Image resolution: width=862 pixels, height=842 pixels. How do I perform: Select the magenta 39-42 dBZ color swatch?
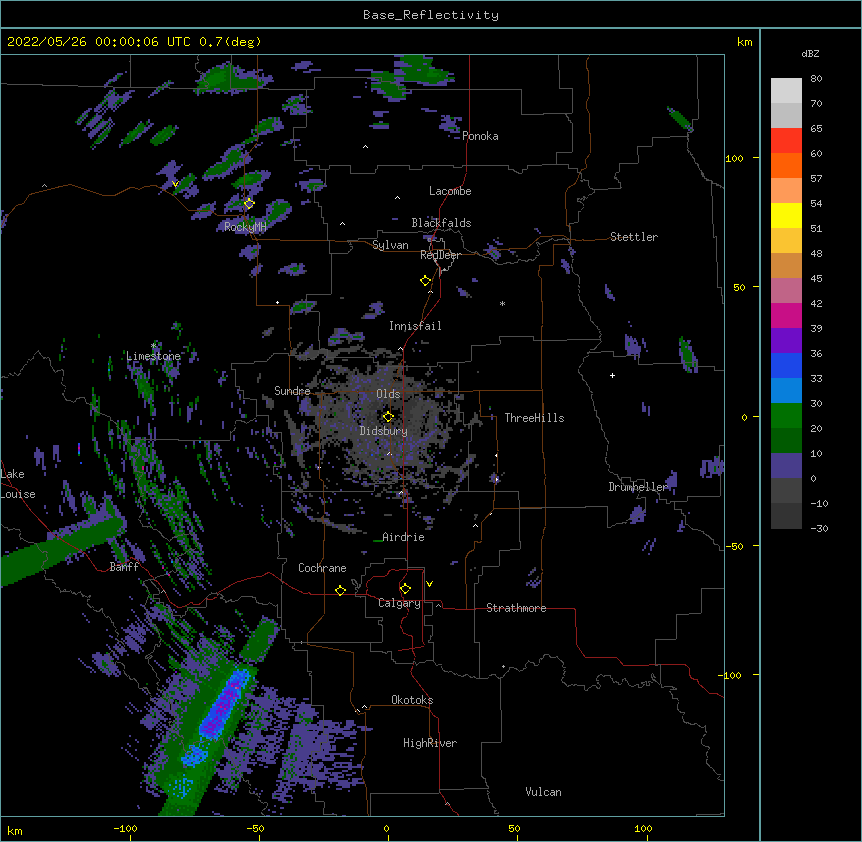pyautogui.click(x=786, y=315)
